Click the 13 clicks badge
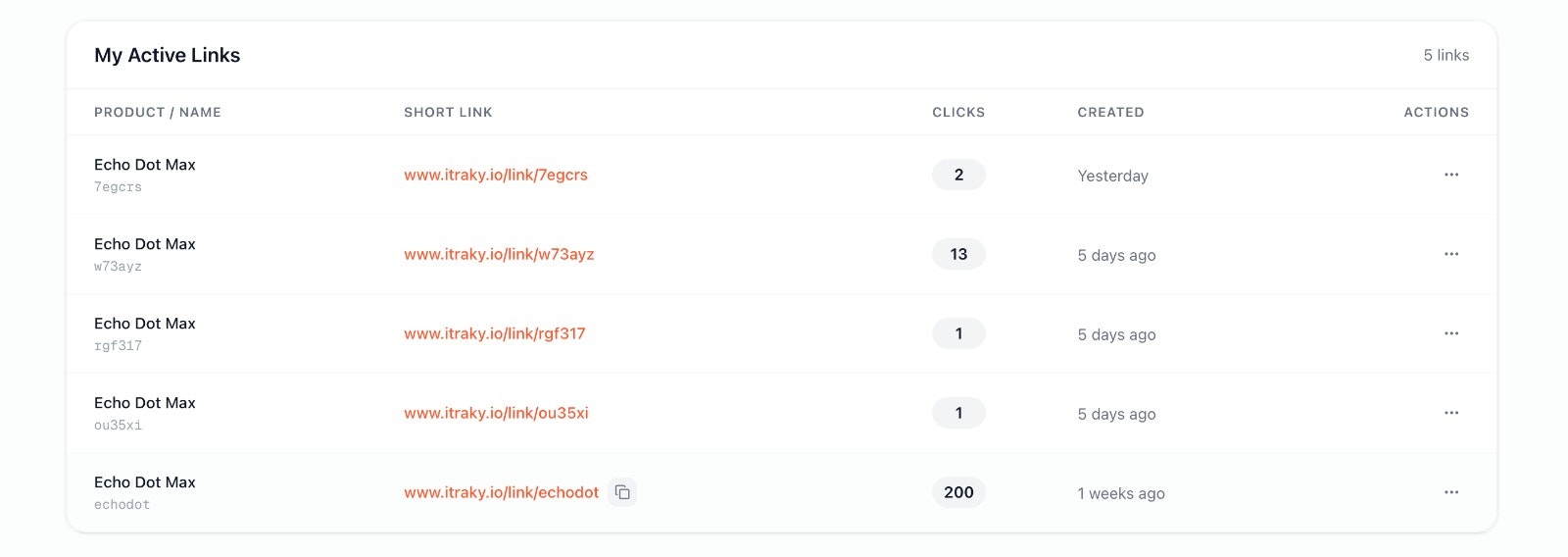1568x557 pixels. tap(958, 254)
